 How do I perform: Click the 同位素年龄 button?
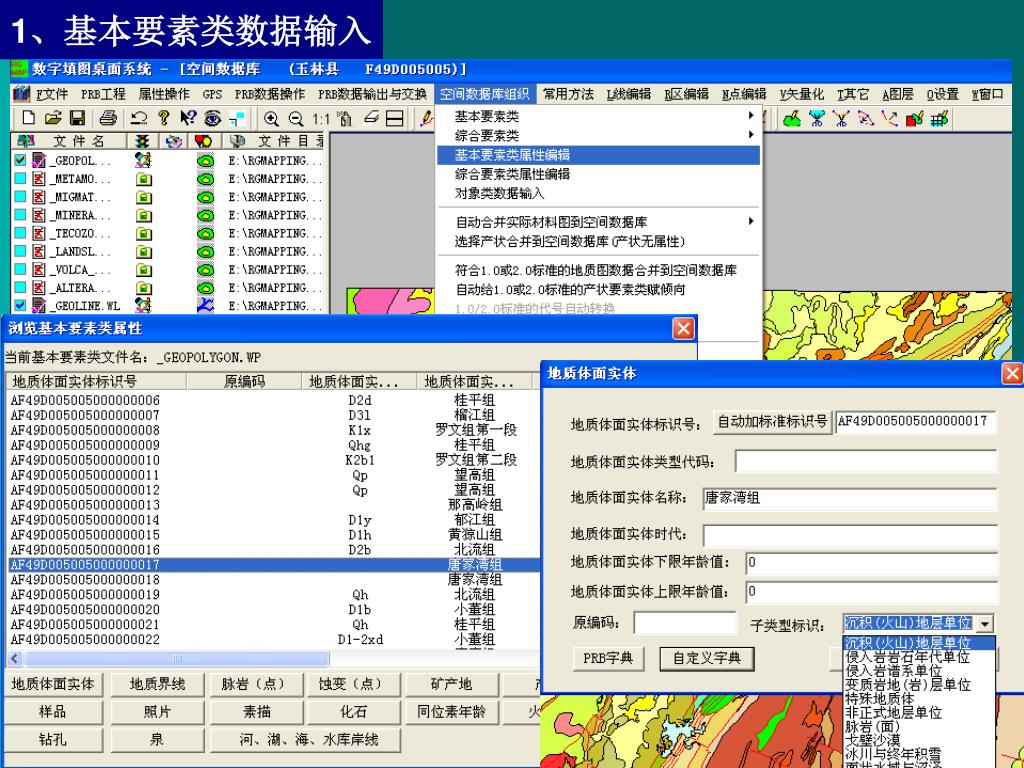[451, 712]
